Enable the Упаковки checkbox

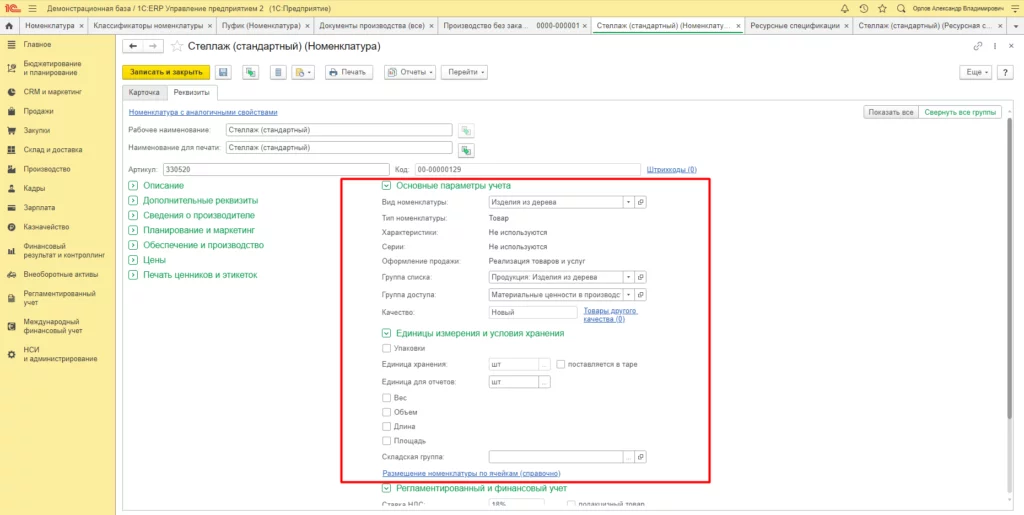coord(387,348)
